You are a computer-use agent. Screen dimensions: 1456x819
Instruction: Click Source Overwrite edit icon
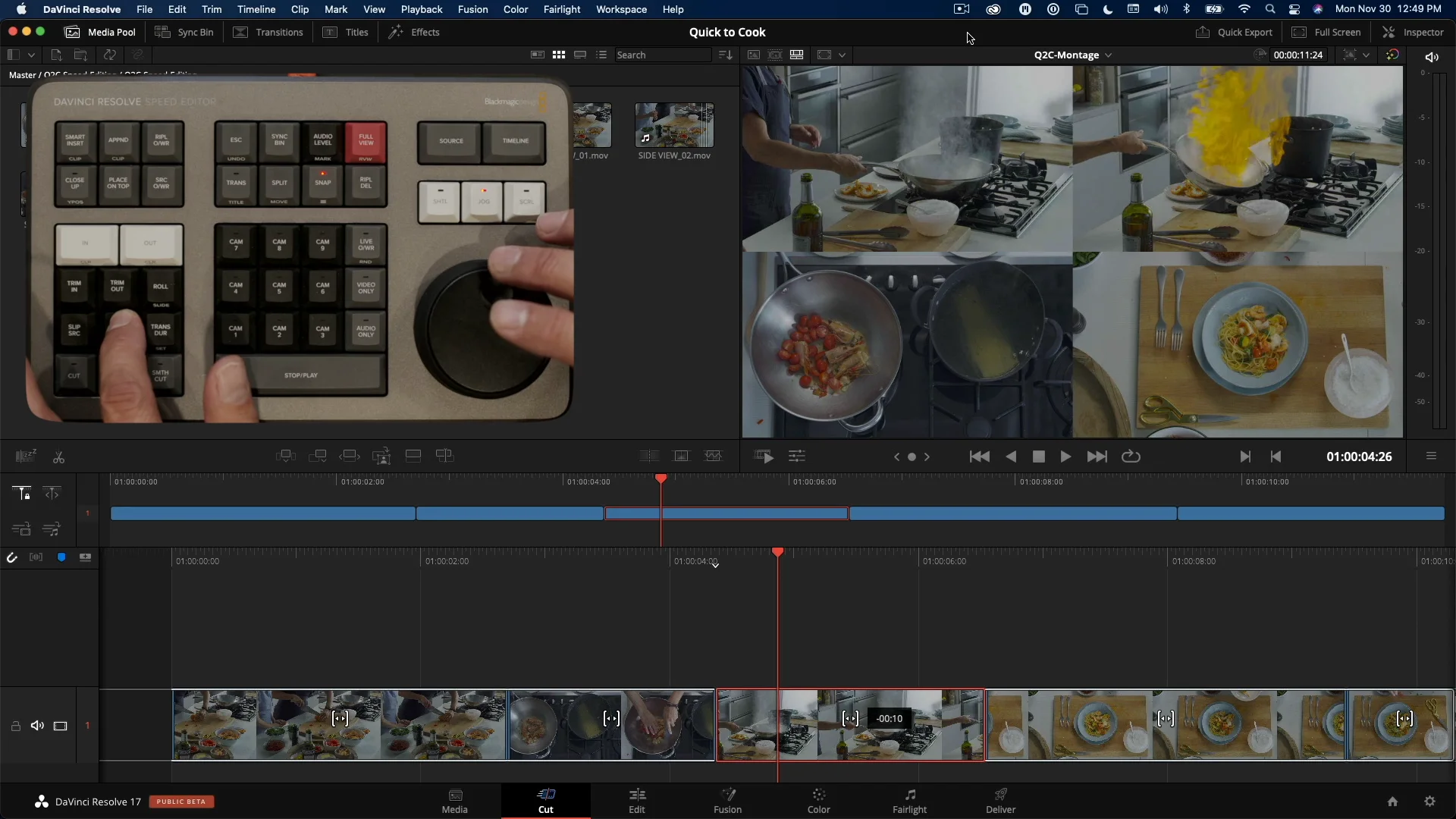(x=444, y=456)
